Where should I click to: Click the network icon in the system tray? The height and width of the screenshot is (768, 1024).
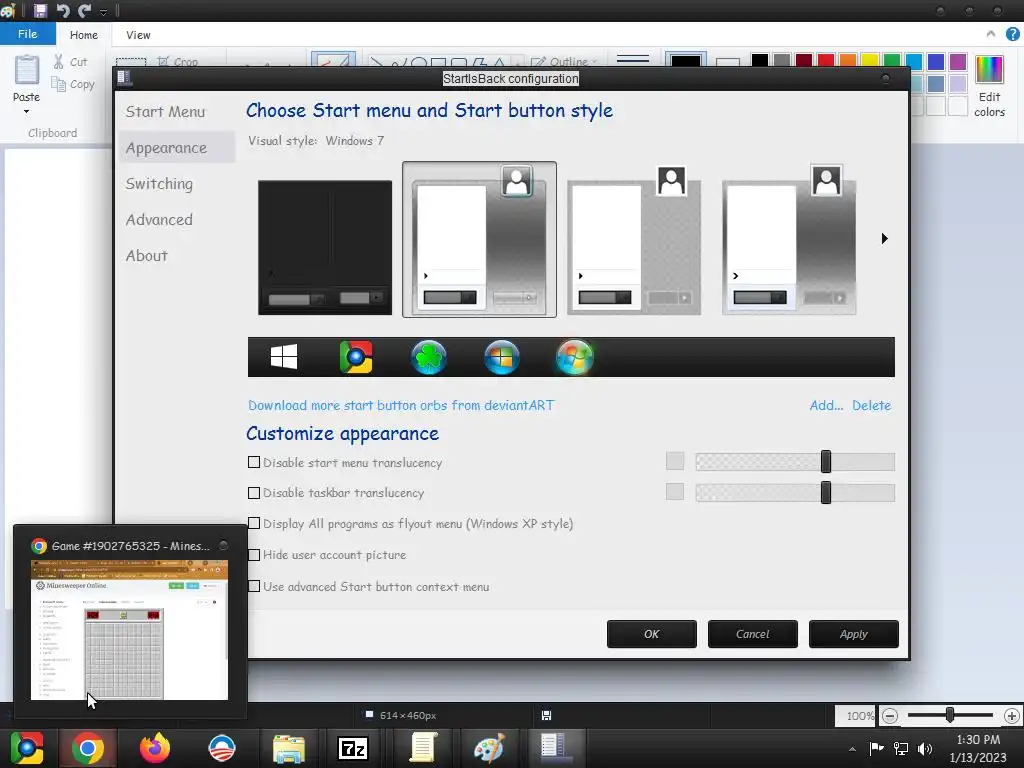[x=901, y=748]
